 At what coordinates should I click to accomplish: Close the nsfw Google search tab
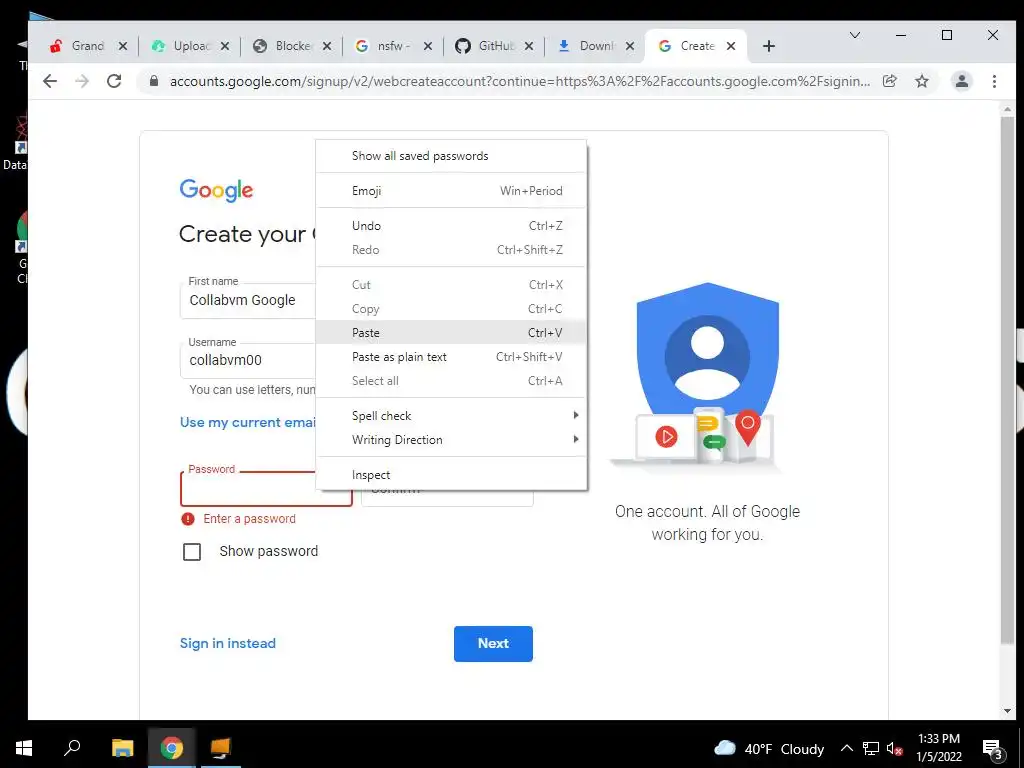pos(428,46)
